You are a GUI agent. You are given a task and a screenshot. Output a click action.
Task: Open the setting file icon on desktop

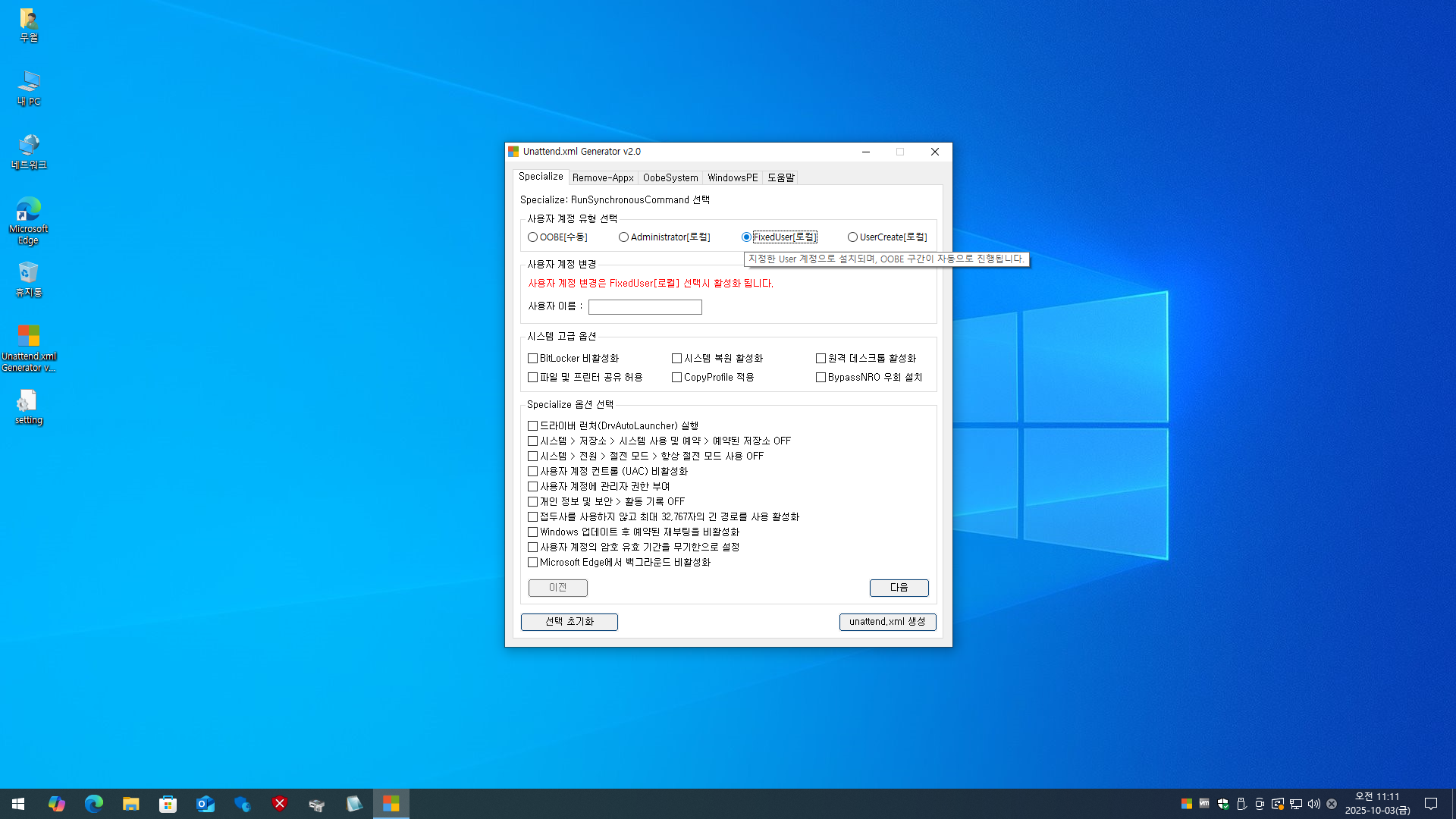point(28,406)
